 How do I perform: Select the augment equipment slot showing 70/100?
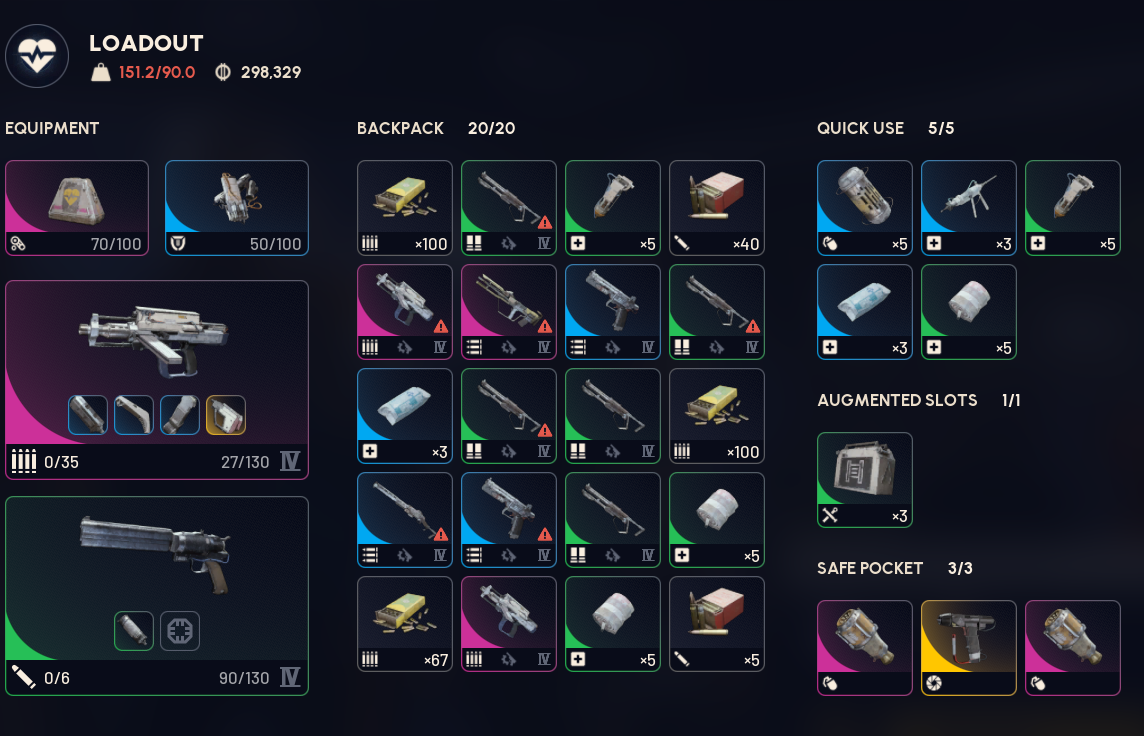point(77,208)
